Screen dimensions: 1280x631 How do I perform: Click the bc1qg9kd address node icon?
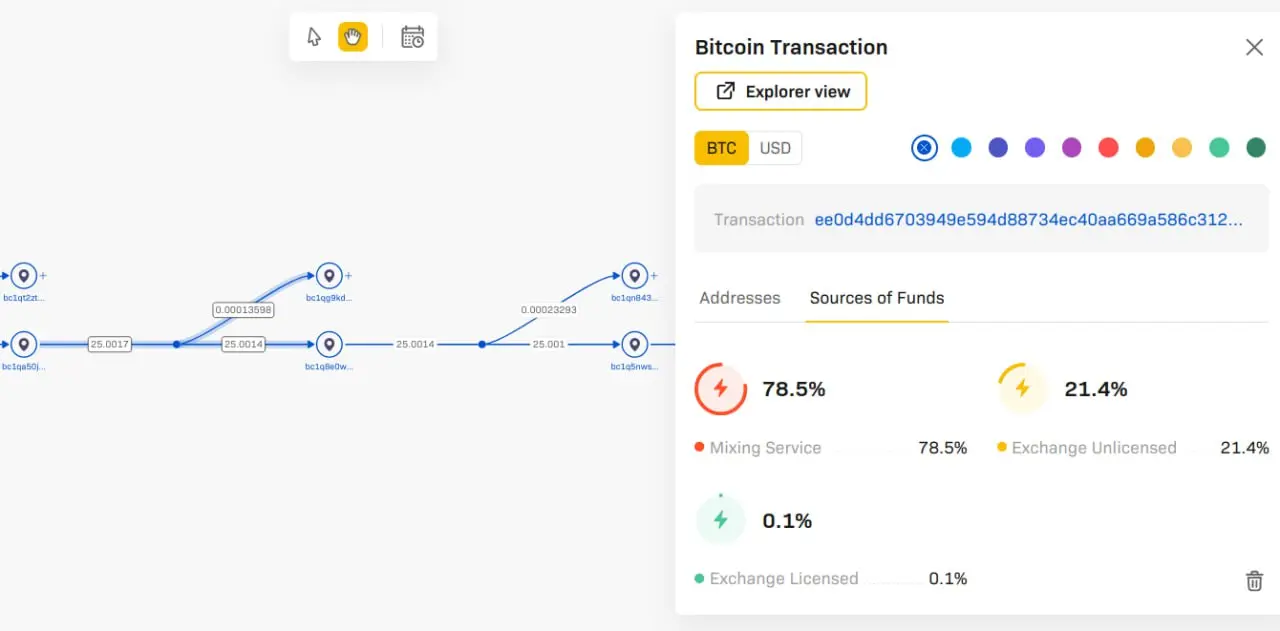pyautogui.click(x=329, y=276)
